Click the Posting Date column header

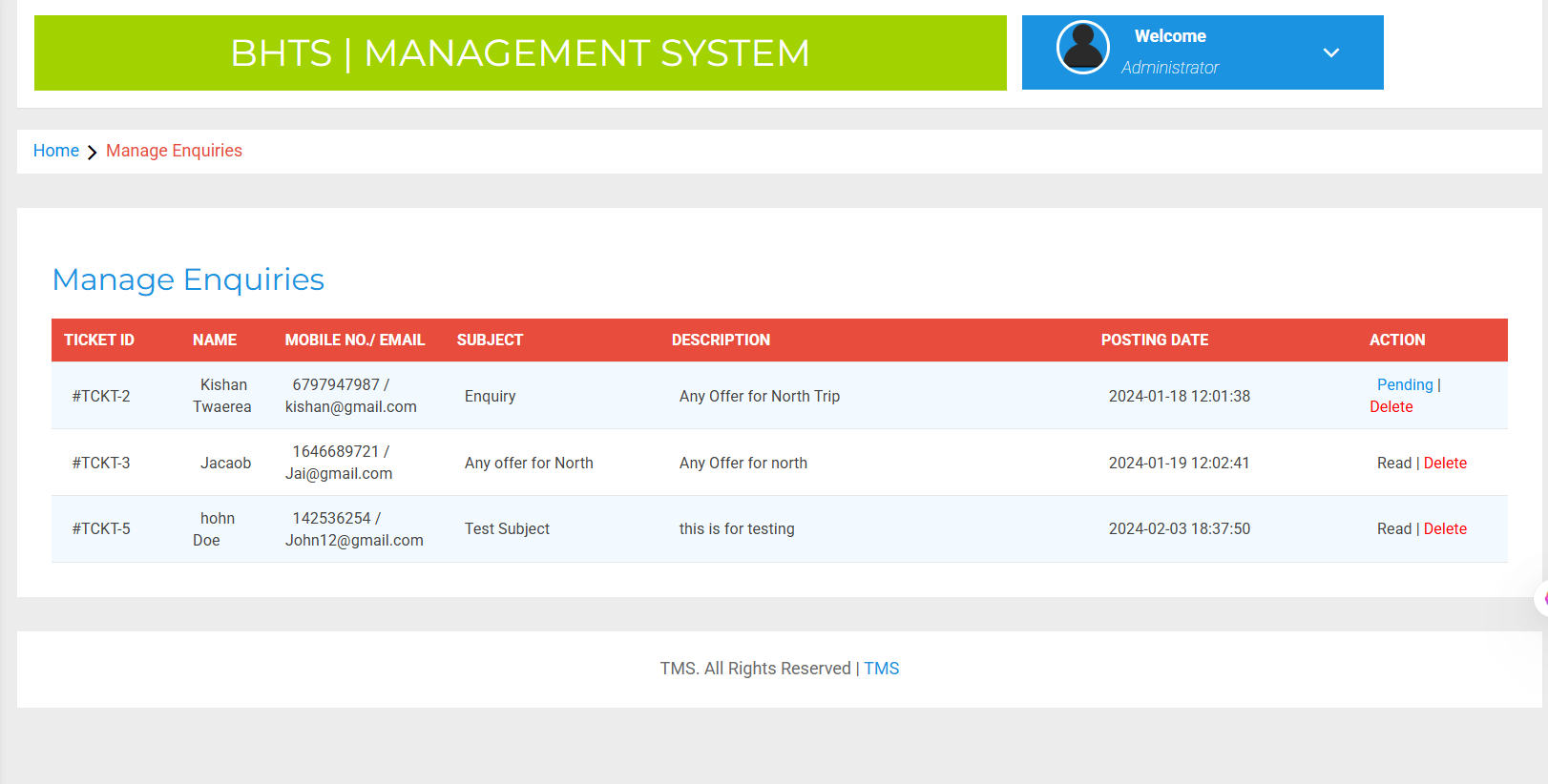click(x=1155, y=340)
